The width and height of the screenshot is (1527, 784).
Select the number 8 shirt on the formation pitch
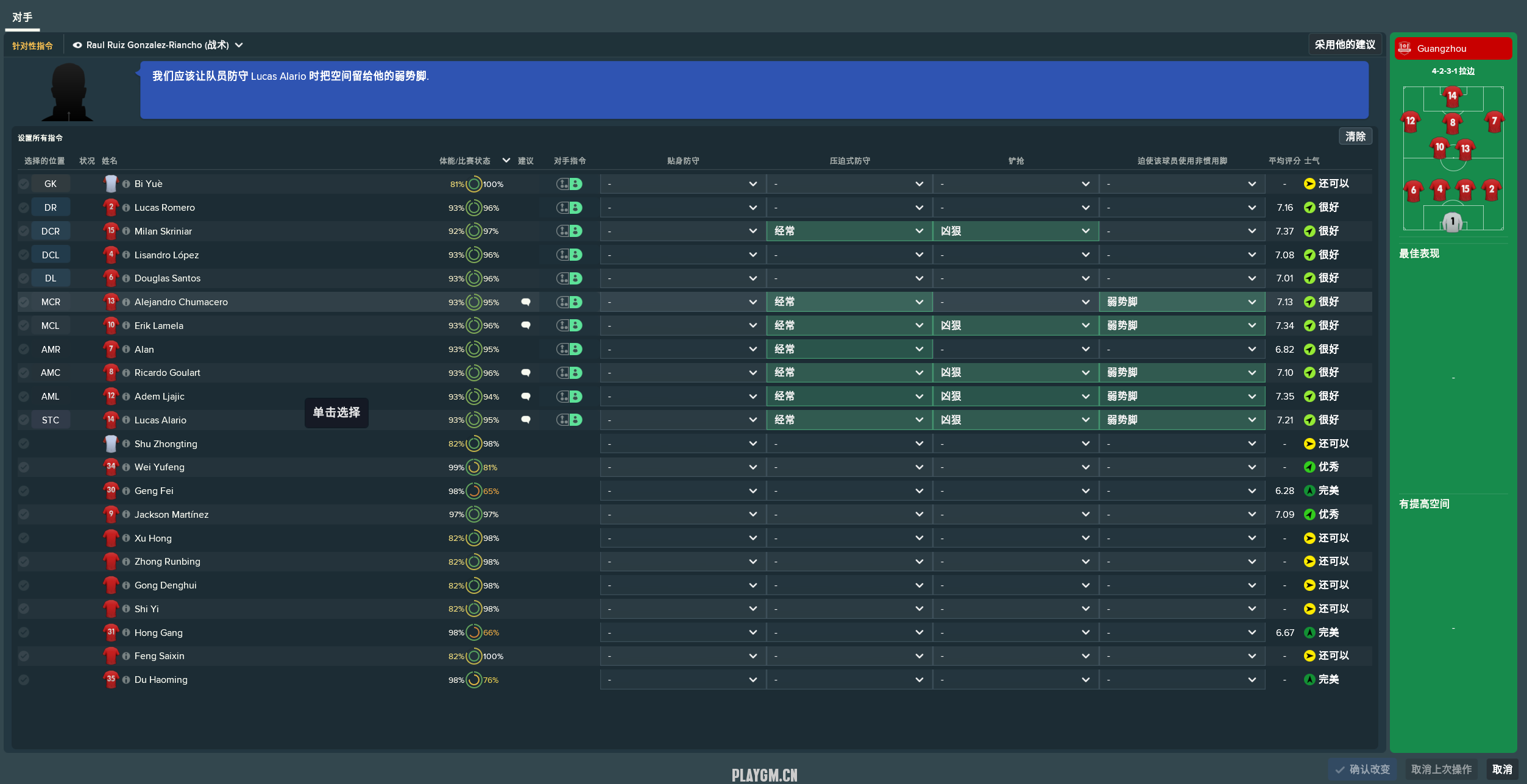coord(1453,123)
